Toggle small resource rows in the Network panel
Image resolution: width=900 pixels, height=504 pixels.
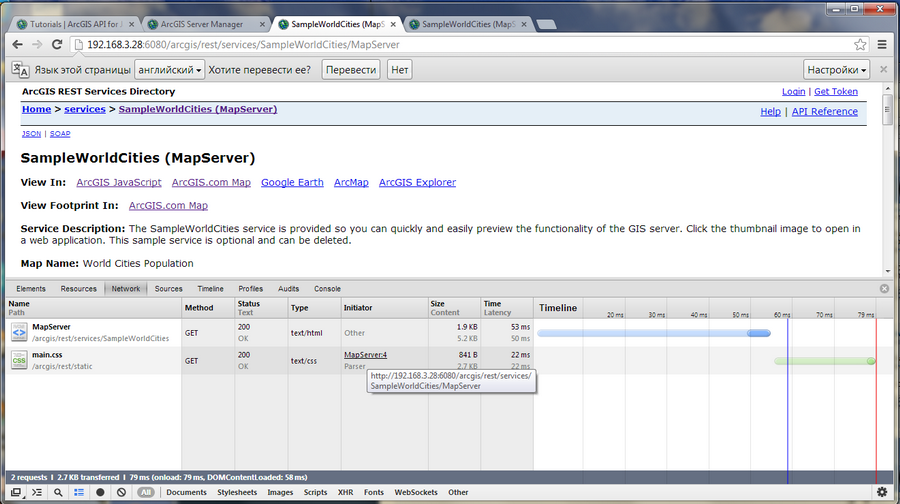click(x=79, y=492)
